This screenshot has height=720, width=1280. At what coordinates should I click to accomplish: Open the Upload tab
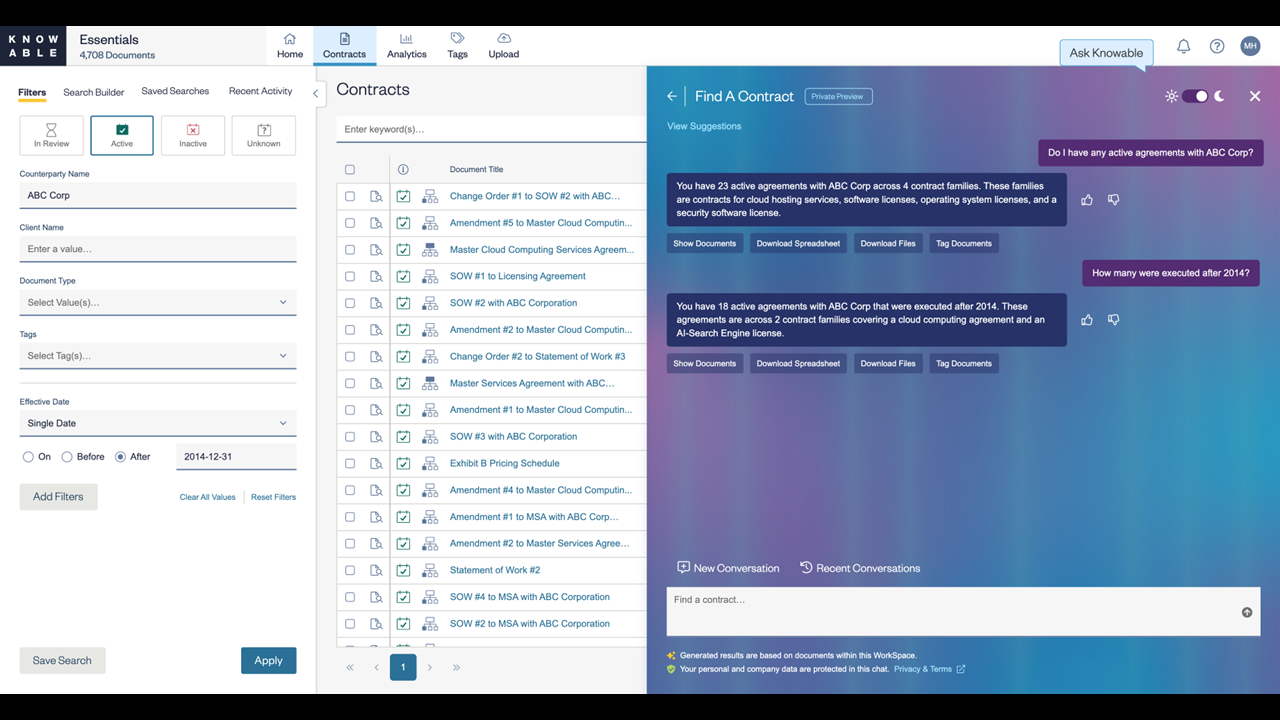coord(504,46)
